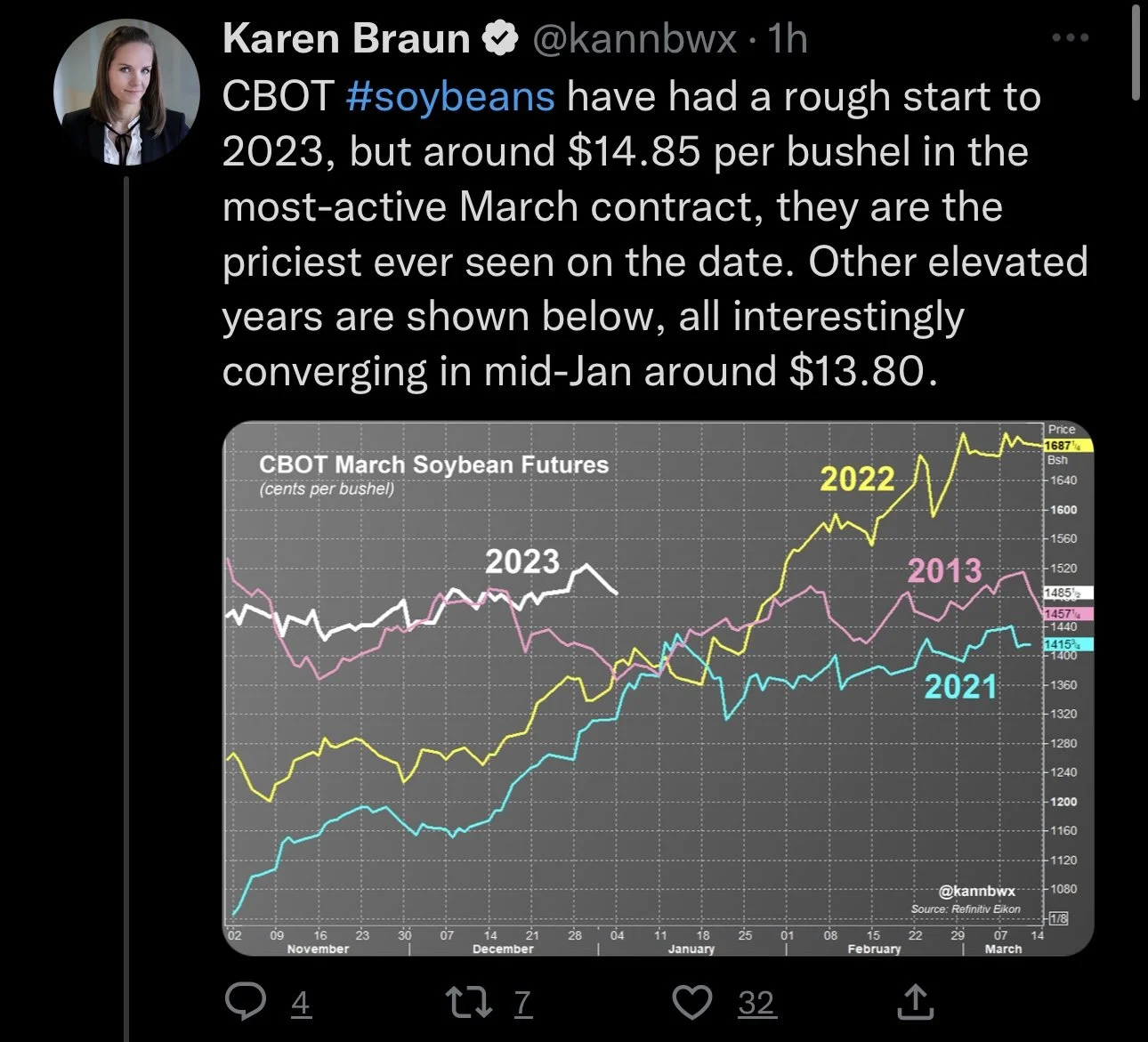Open the soybean futures chart image
Screen dimensions: 1148x1042
[x=657, y=688]
